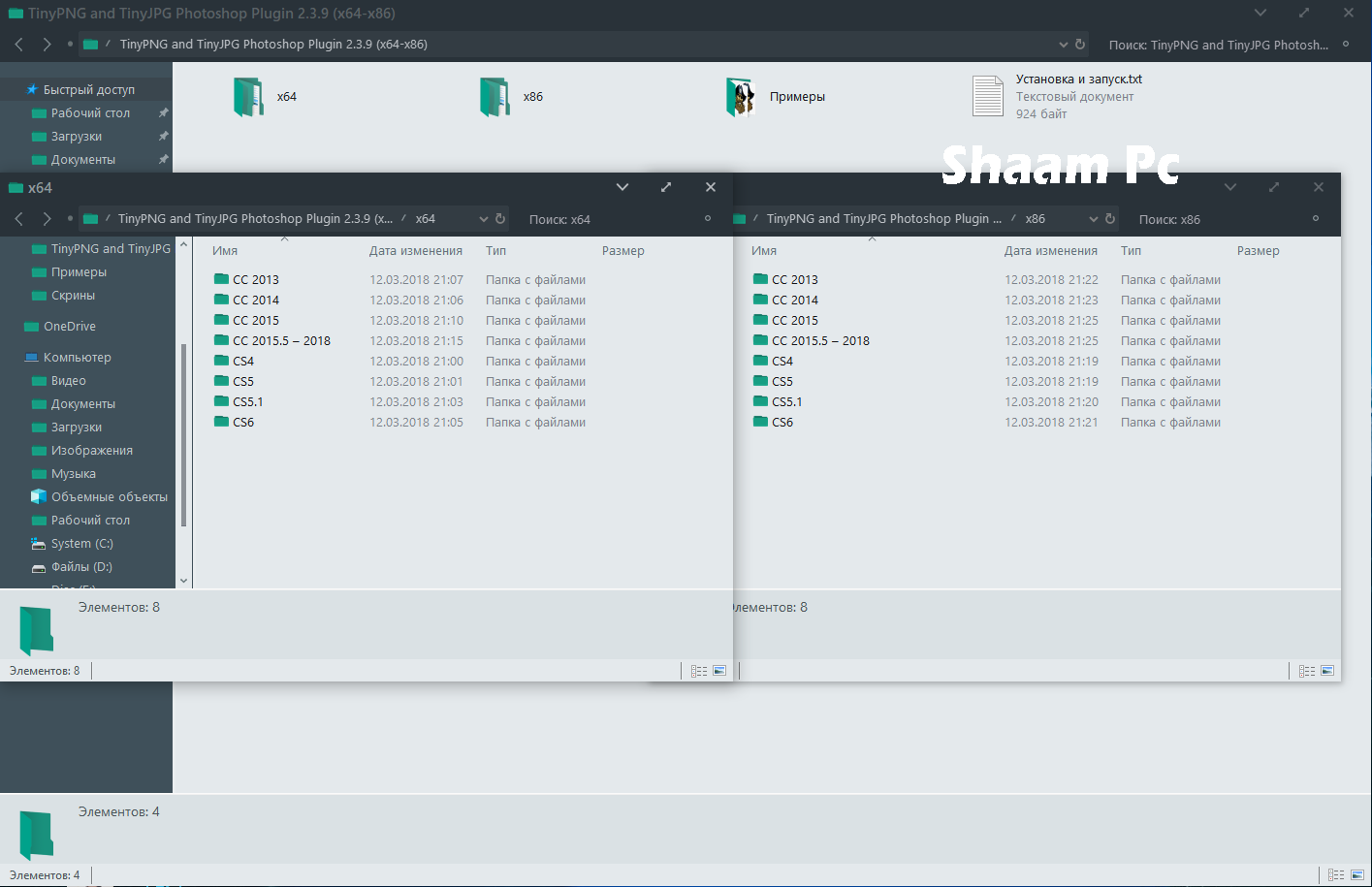Switch main window to details view
The width and height of the screenshot is (1372, 887).
1336,875
